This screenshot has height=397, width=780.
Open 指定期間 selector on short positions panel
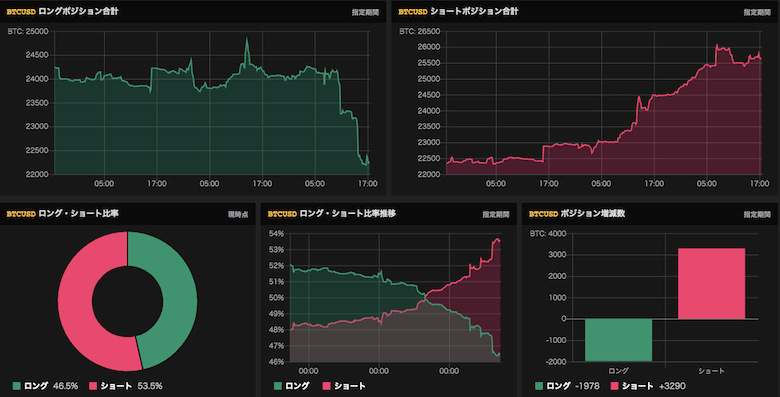tap(757, 12)
